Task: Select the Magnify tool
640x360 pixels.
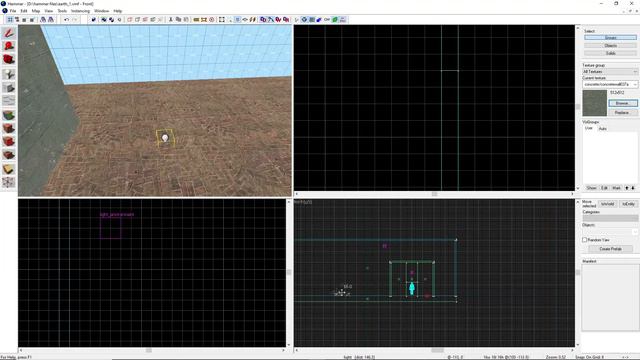Action: click(x=9, y=46)
